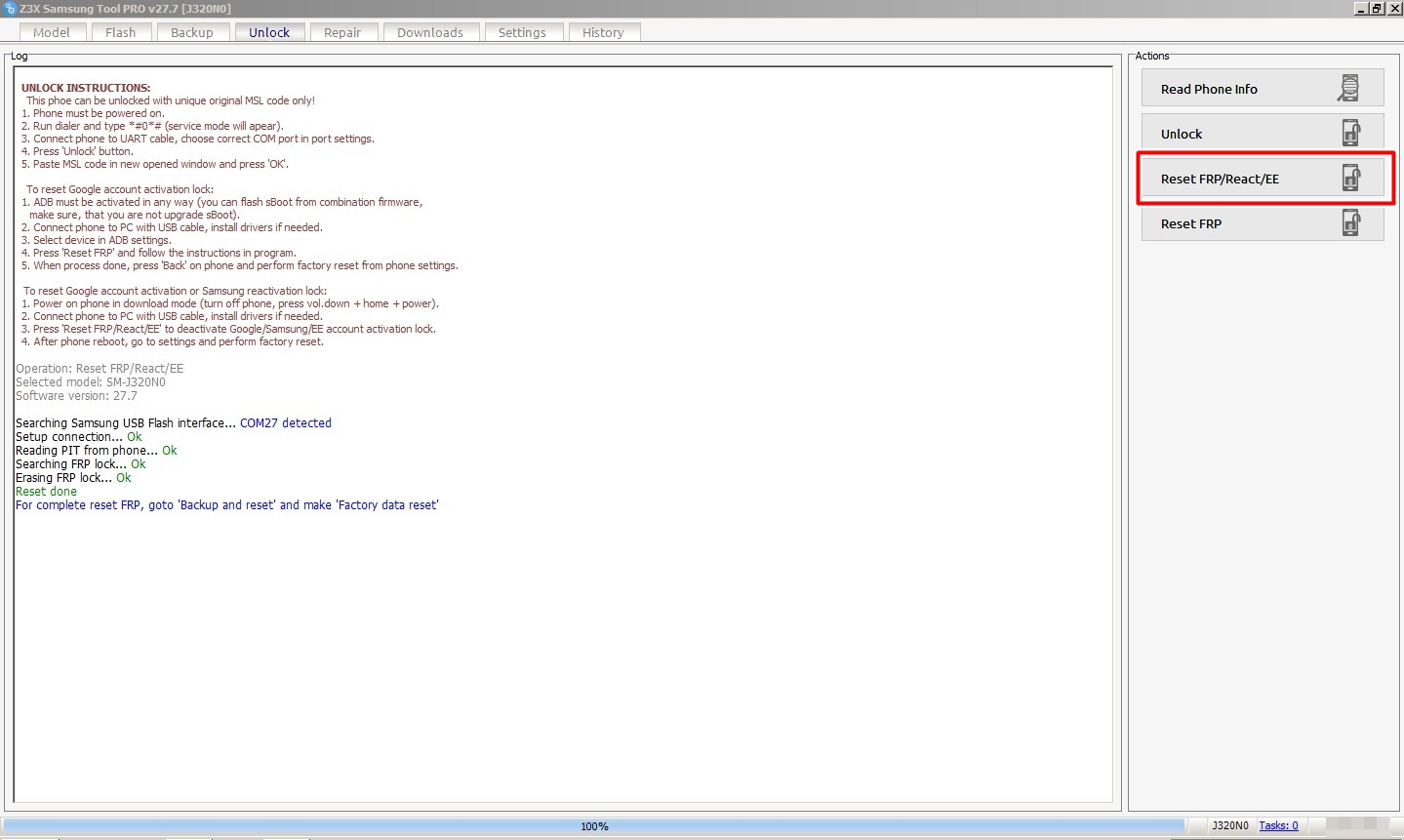
Task: Click phone icon on Reset FRP/React/EE
Action: tap(1351, 178)
